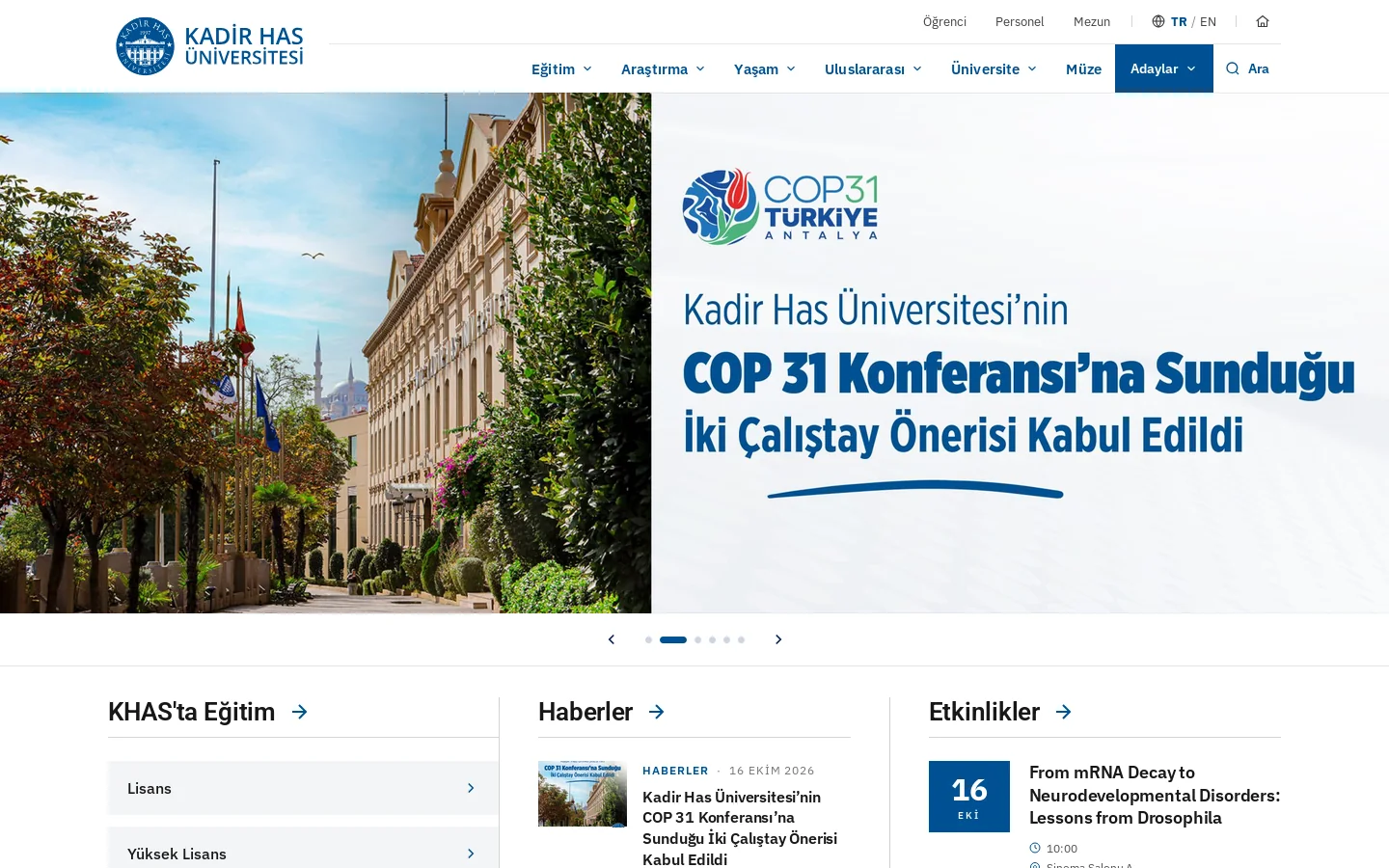Open the Adaylar dropdown button

1164,68
